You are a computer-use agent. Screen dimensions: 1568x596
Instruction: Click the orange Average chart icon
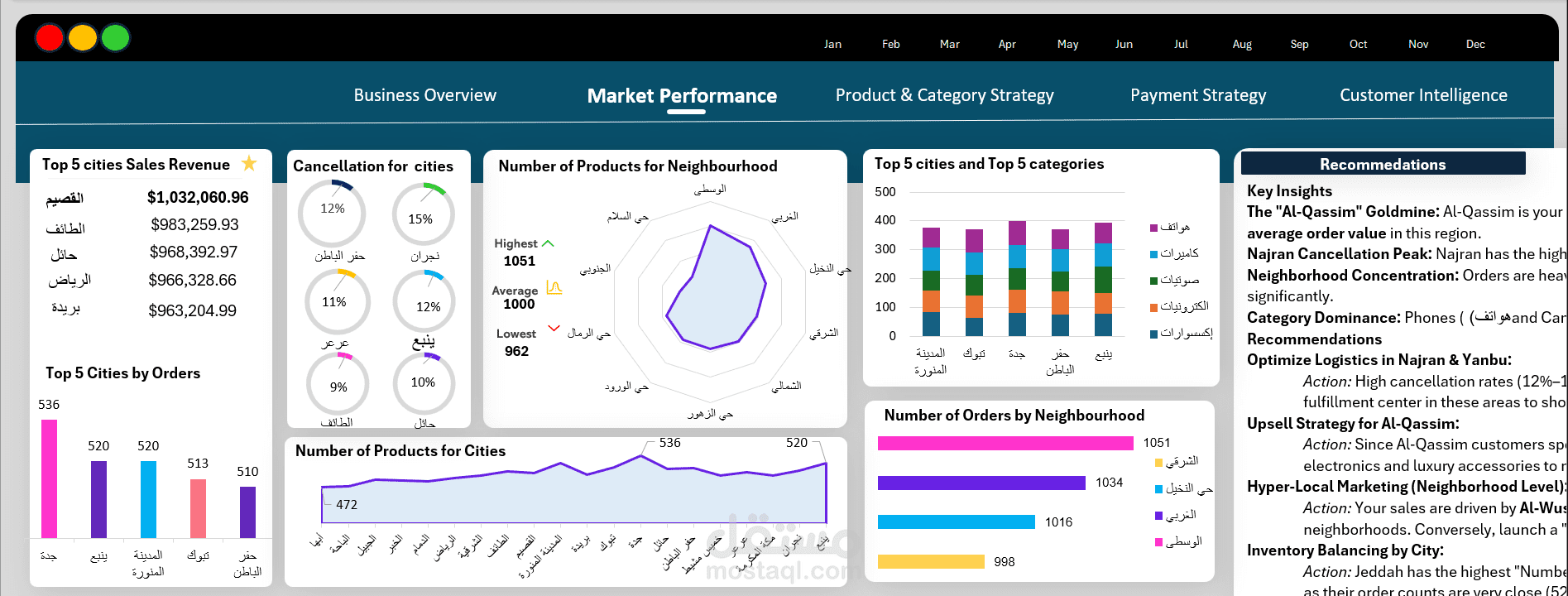point(554,288)
